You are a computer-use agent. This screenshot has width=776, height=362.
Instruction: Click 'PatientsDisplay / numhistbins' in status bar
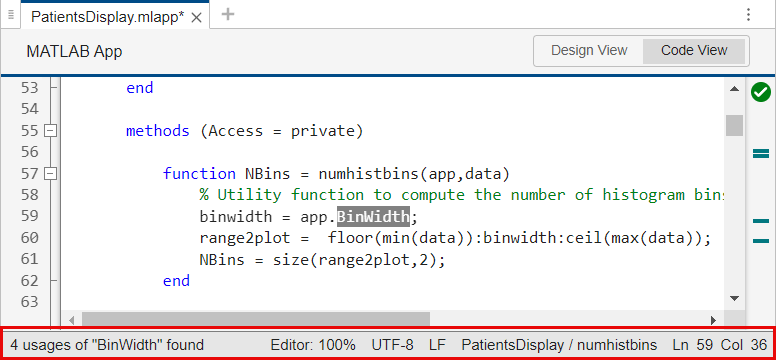[559, 345]
